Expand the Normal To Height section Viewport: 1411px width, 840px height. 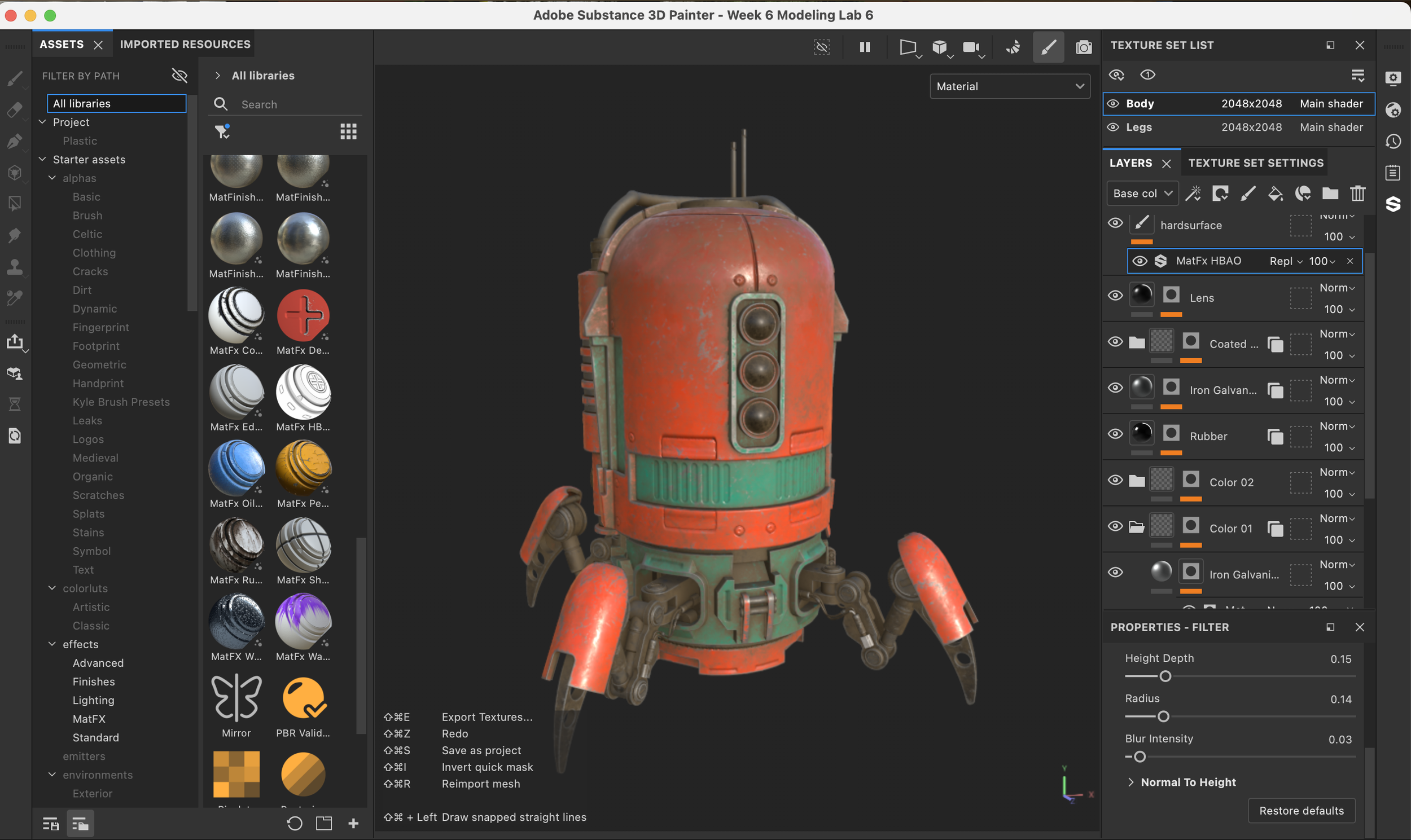click(1131, 782)
